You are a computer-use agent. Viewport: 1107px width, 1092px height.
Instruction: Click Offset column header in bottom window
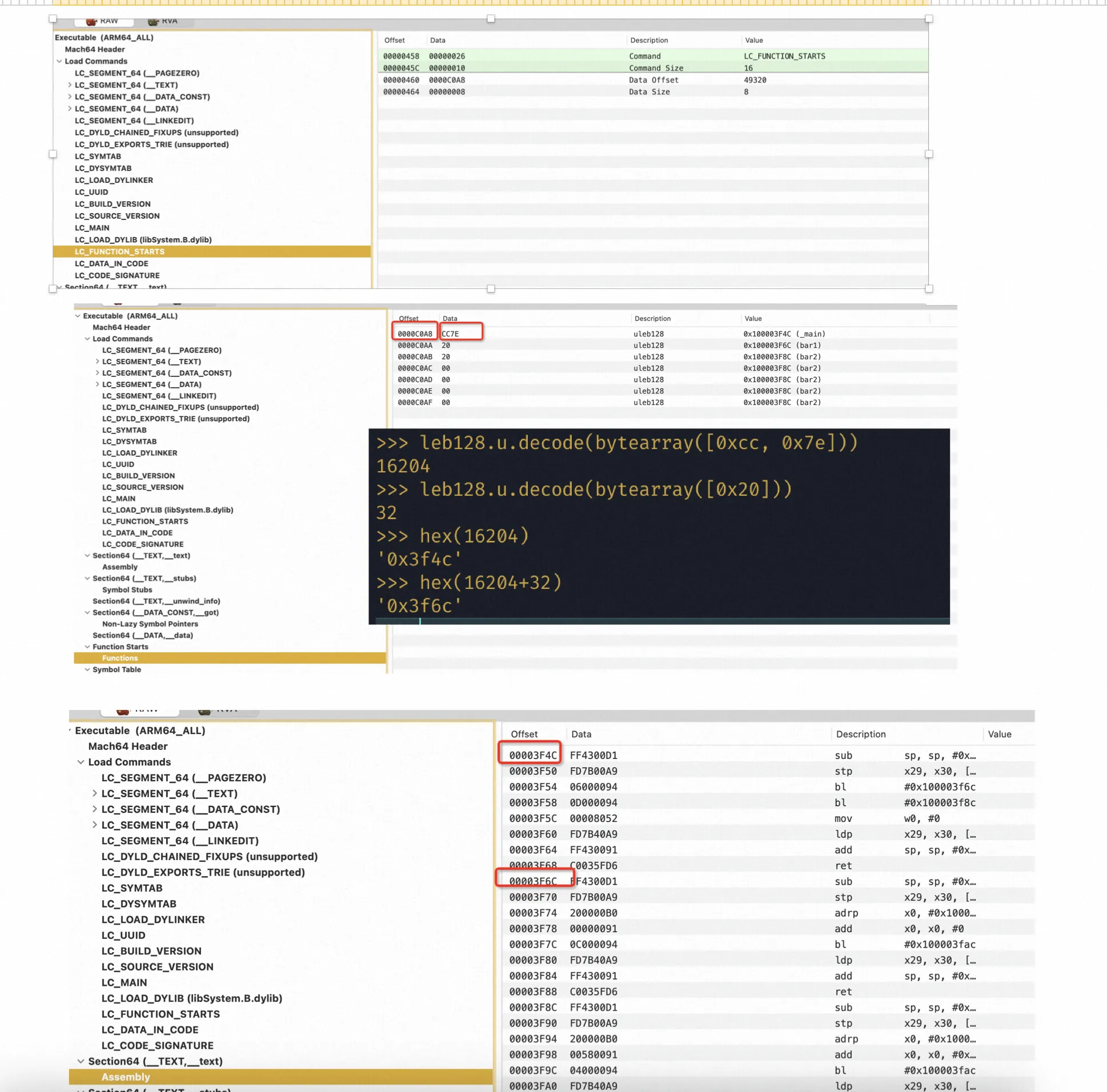point(524,734)
